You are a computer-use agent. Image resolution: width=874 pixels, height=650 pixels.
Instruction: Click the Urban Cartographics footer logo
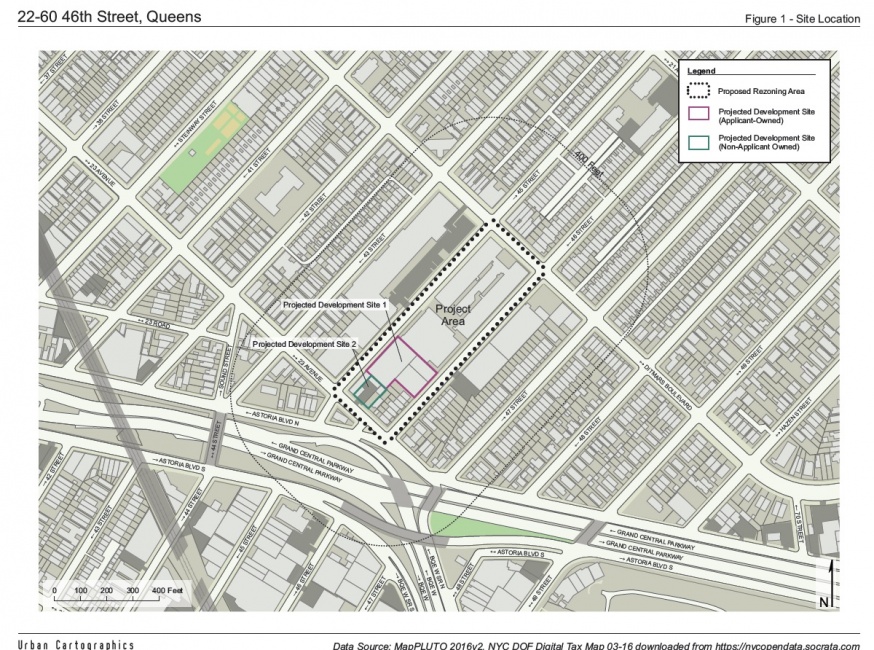pos(75,643)
